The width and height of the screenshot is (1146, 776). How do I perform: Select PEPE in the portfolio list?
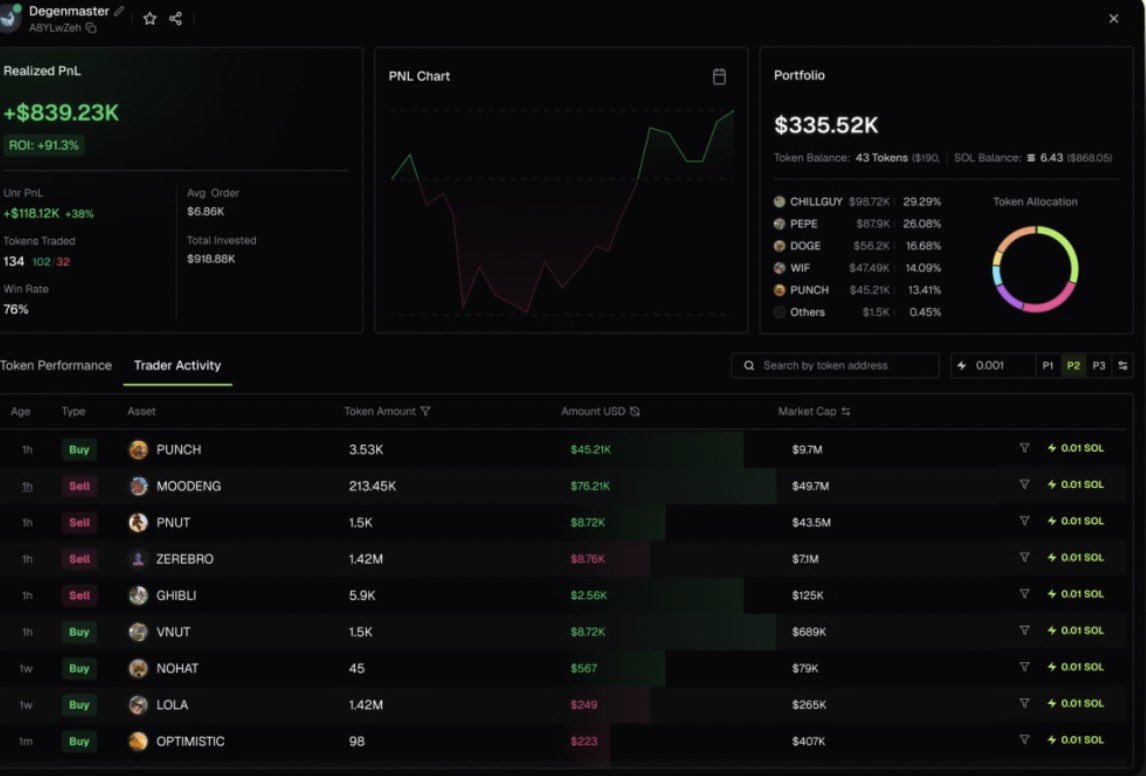[857, 224]
